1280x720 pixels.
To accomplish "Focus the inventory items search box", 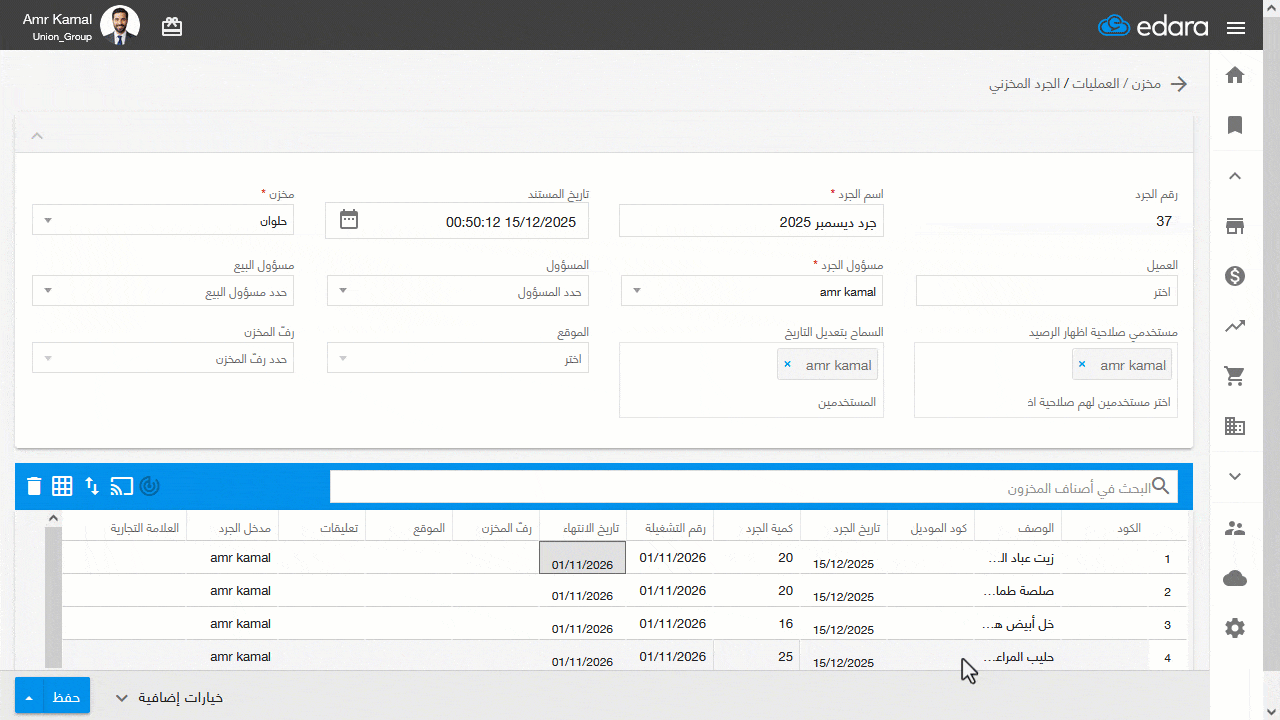I will pyautogui.click(x=754, y=487).
